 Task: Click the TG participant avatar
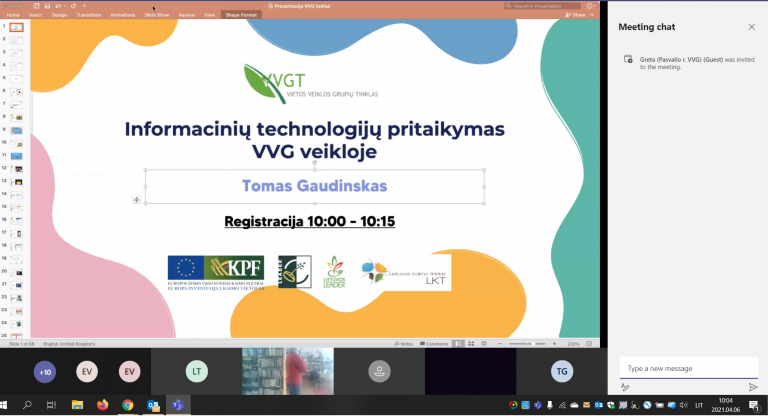(561, 371)
